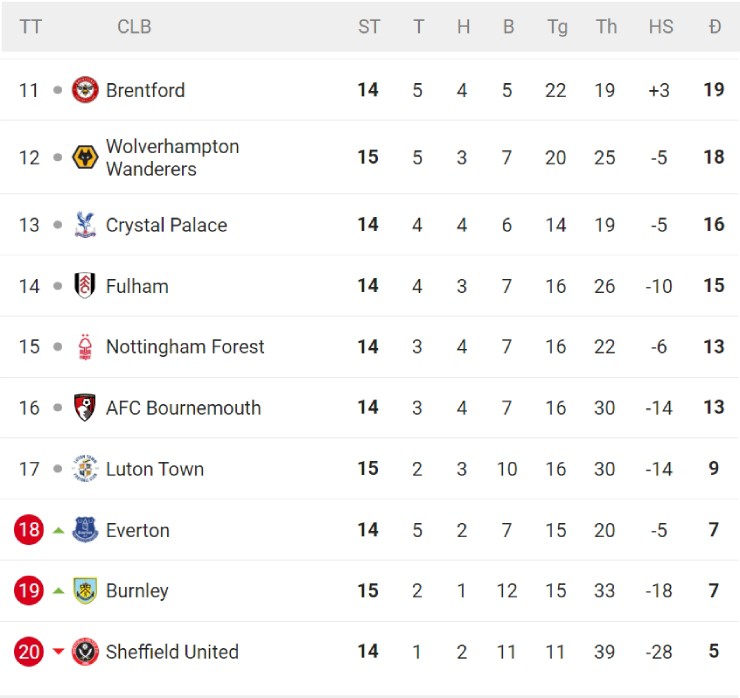
Task: Click the Burnley club crest icon
Action: [85, 591]
